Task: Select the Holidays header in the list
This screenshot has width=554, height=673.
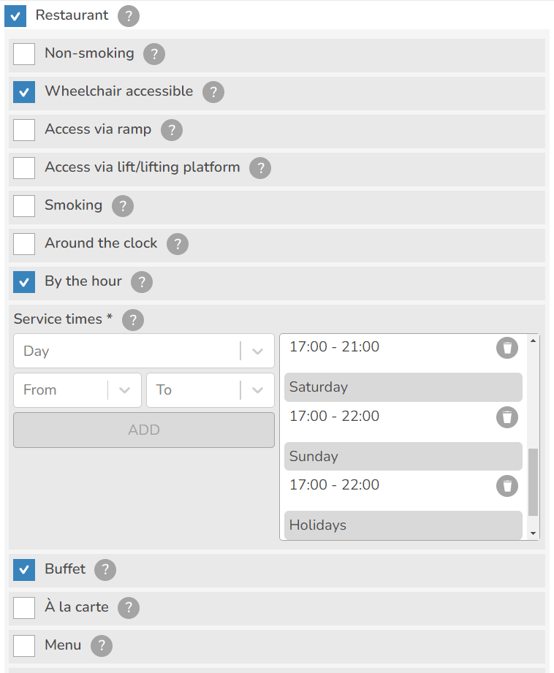Action: [x=403, y=525]
